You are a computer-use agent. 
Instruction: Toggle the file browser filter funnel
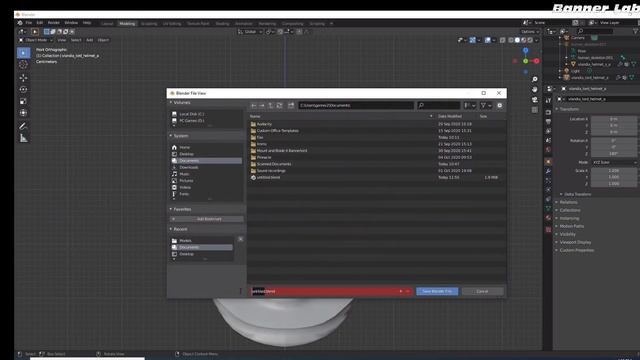pyautogui.click(x=483, y=106)
